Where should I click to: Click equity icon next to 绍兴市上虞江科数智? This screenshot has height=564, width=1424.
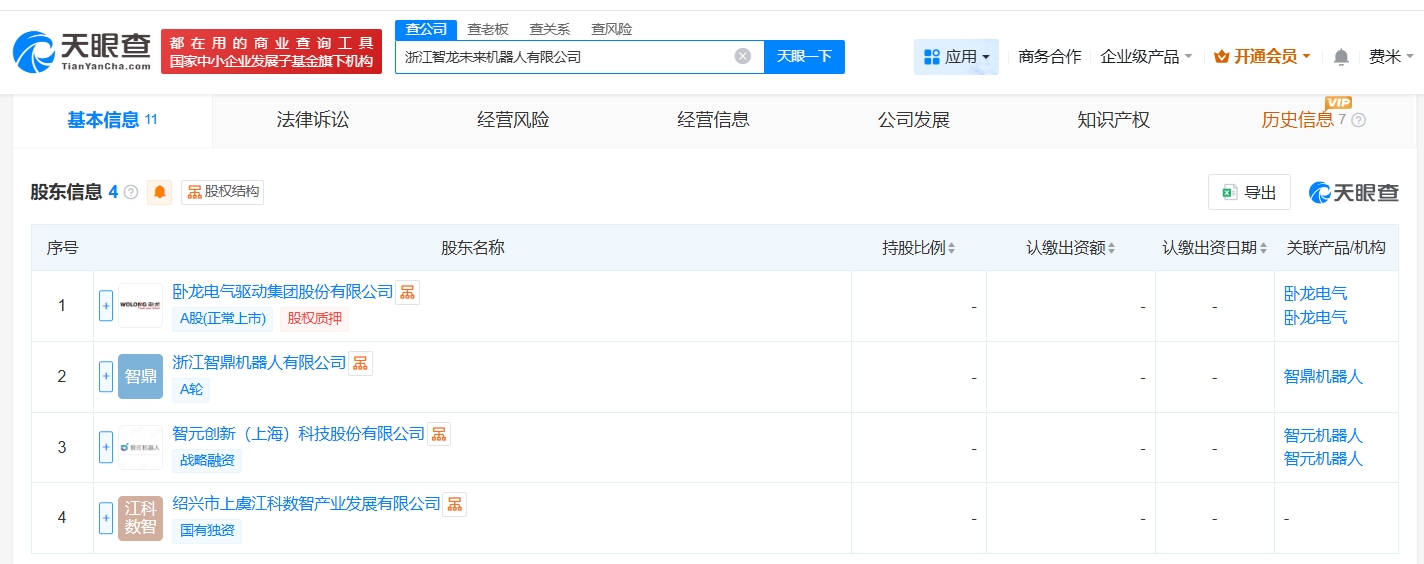[x=454, y=504]
